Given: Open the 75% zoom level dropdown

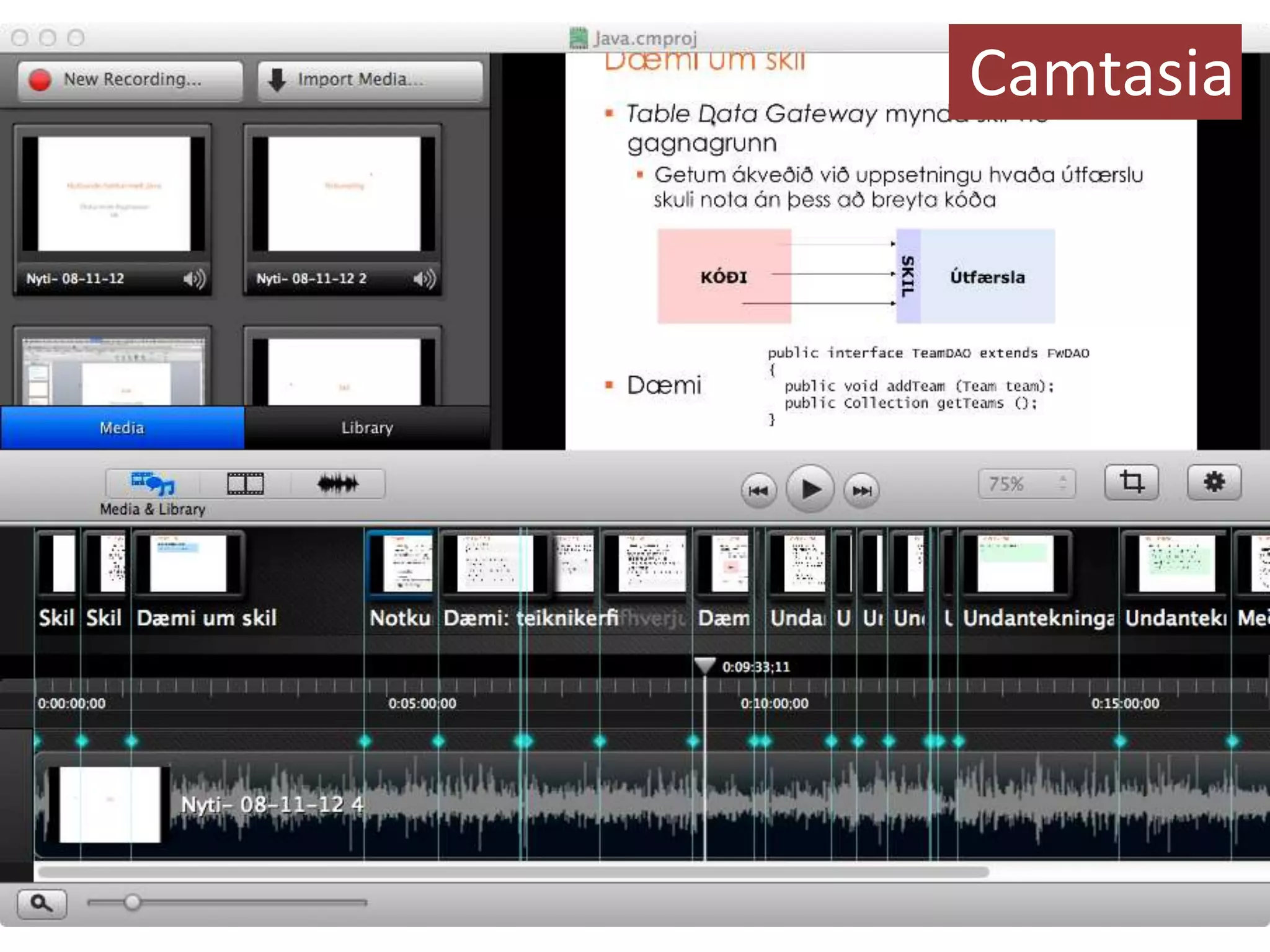Looking at the screenshot, I should pyautogui.click(x=1026, y=484).
